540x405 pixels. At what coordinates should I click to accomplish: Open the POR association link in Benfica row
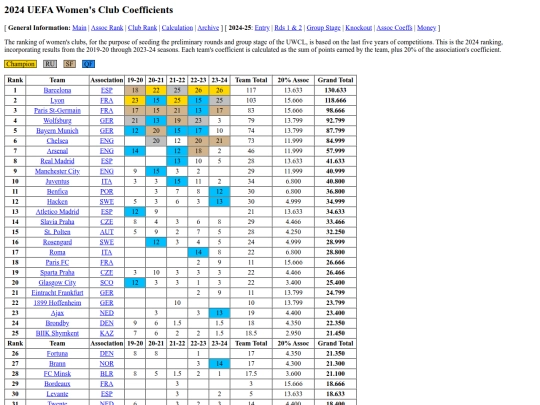(x=107, y=191)
